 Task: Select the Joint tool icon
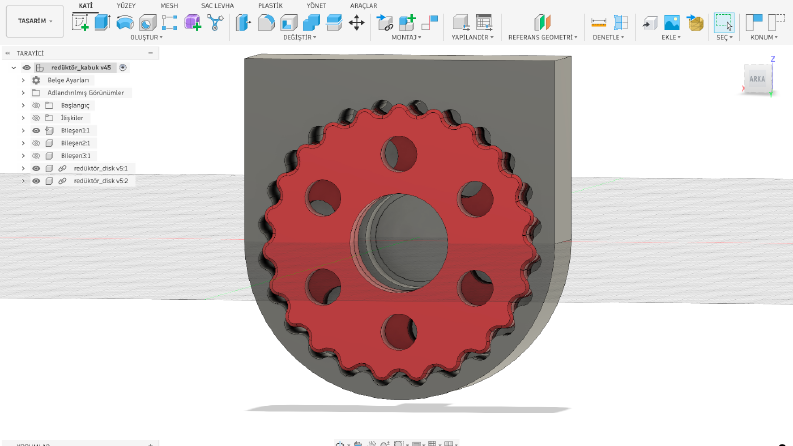[429, 23]
